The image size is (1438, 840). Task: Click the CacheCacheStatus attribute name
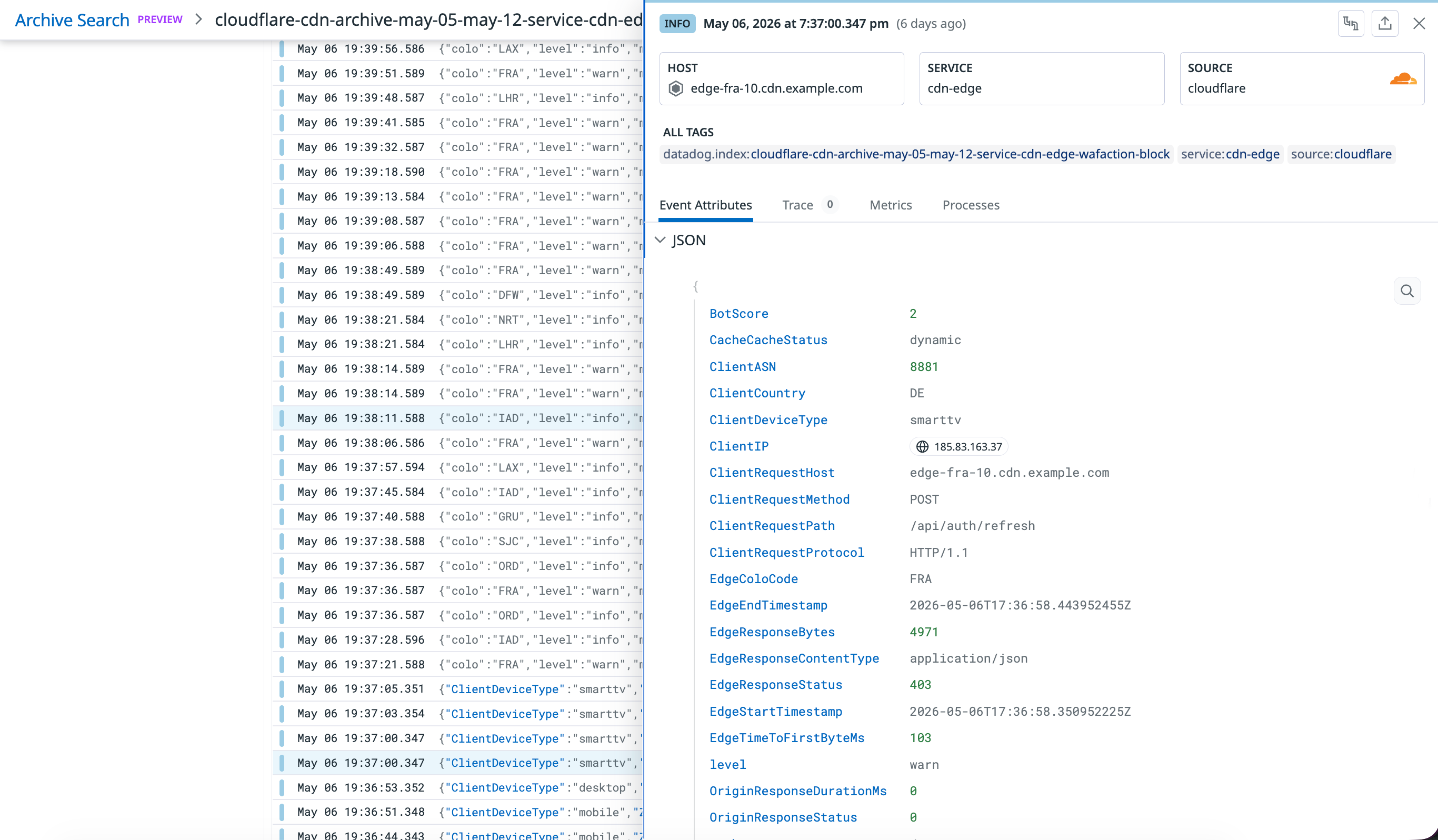point(768,340)
